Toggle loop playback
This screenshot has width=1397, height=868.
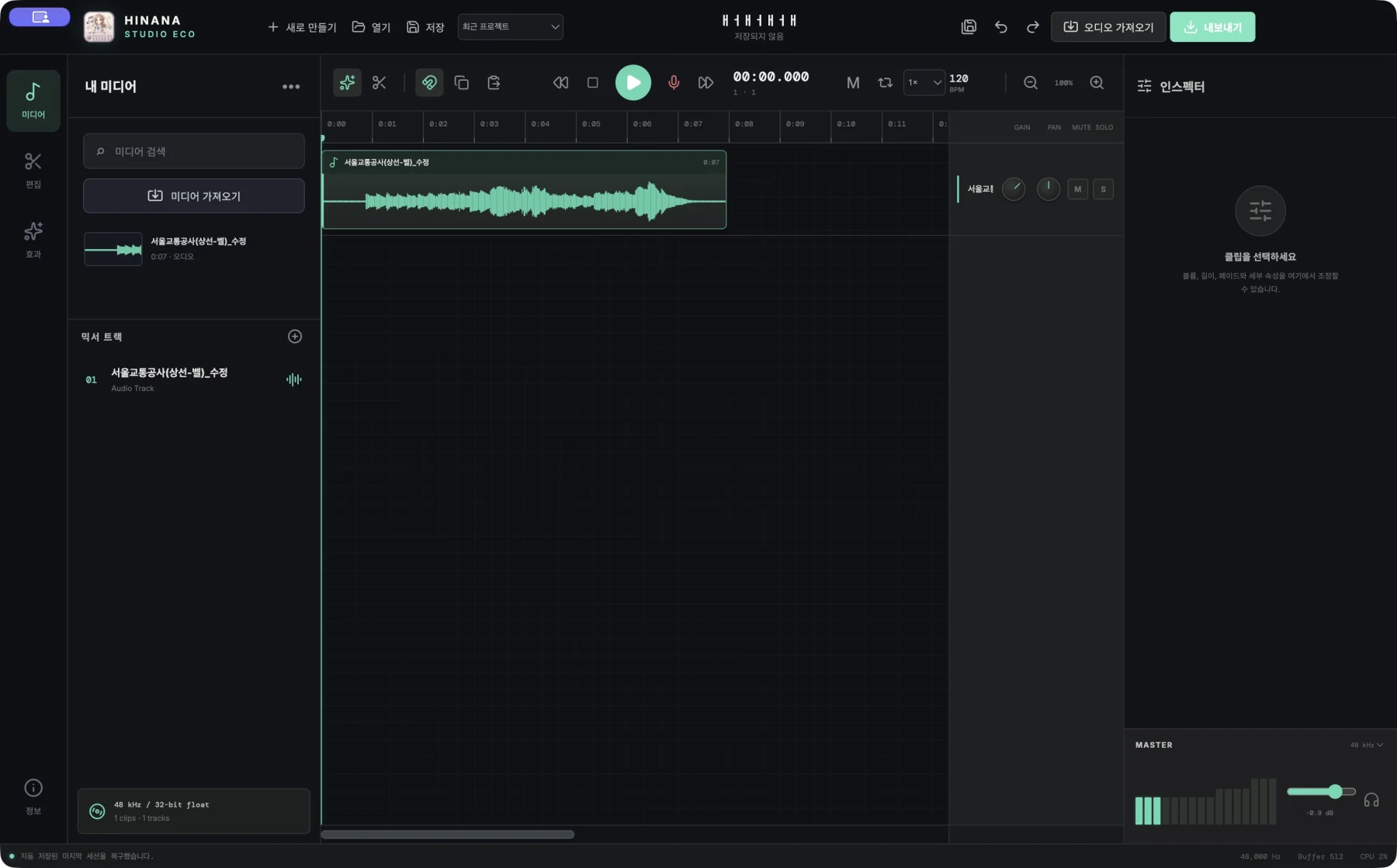[x=885, y=82]
